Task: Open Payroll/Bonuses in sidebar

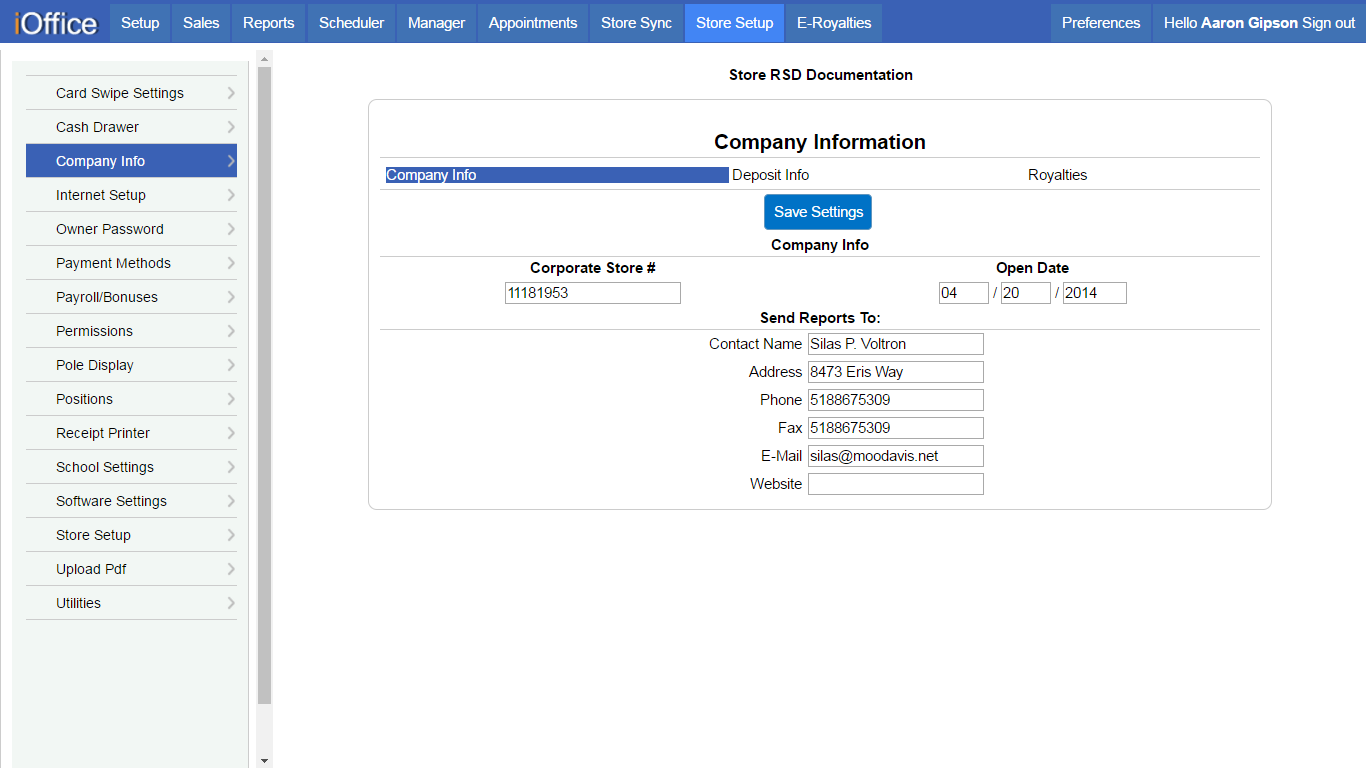Action: [x=131, y=297]
